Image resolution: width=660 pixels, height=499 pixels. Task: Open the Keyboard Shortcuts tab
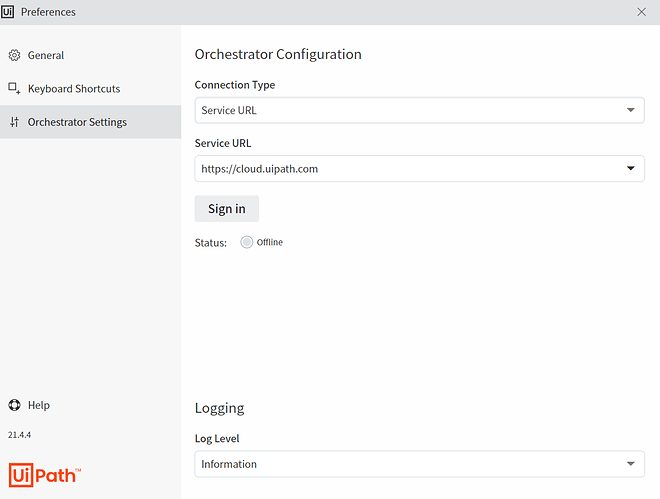click(90, 88)
